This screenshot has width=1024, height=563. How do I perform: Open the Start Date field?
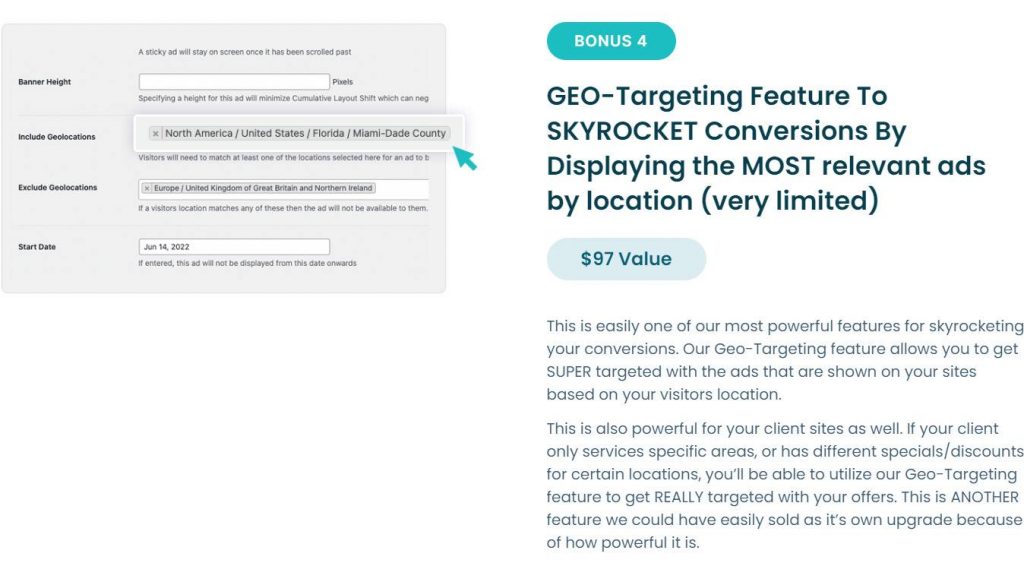tap(234, 247)
